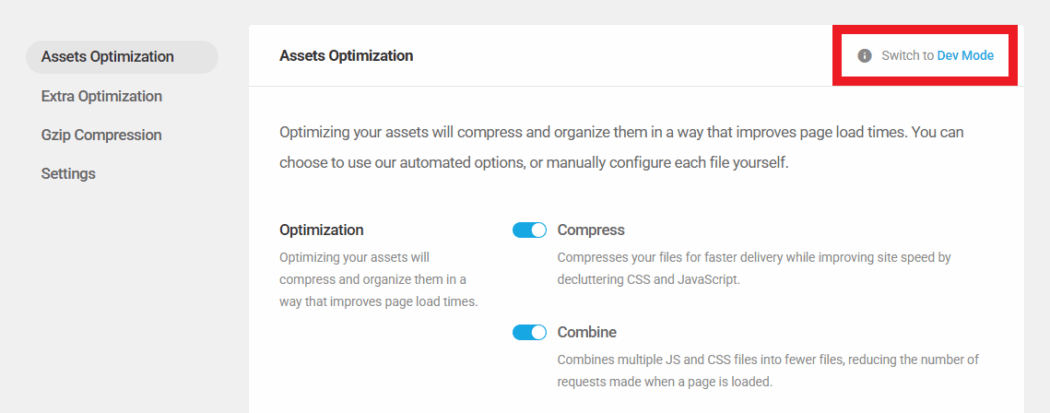Click the gray description under the Optimization heading
Viewport: 1050px width, 413px height.
coord(377,280)
